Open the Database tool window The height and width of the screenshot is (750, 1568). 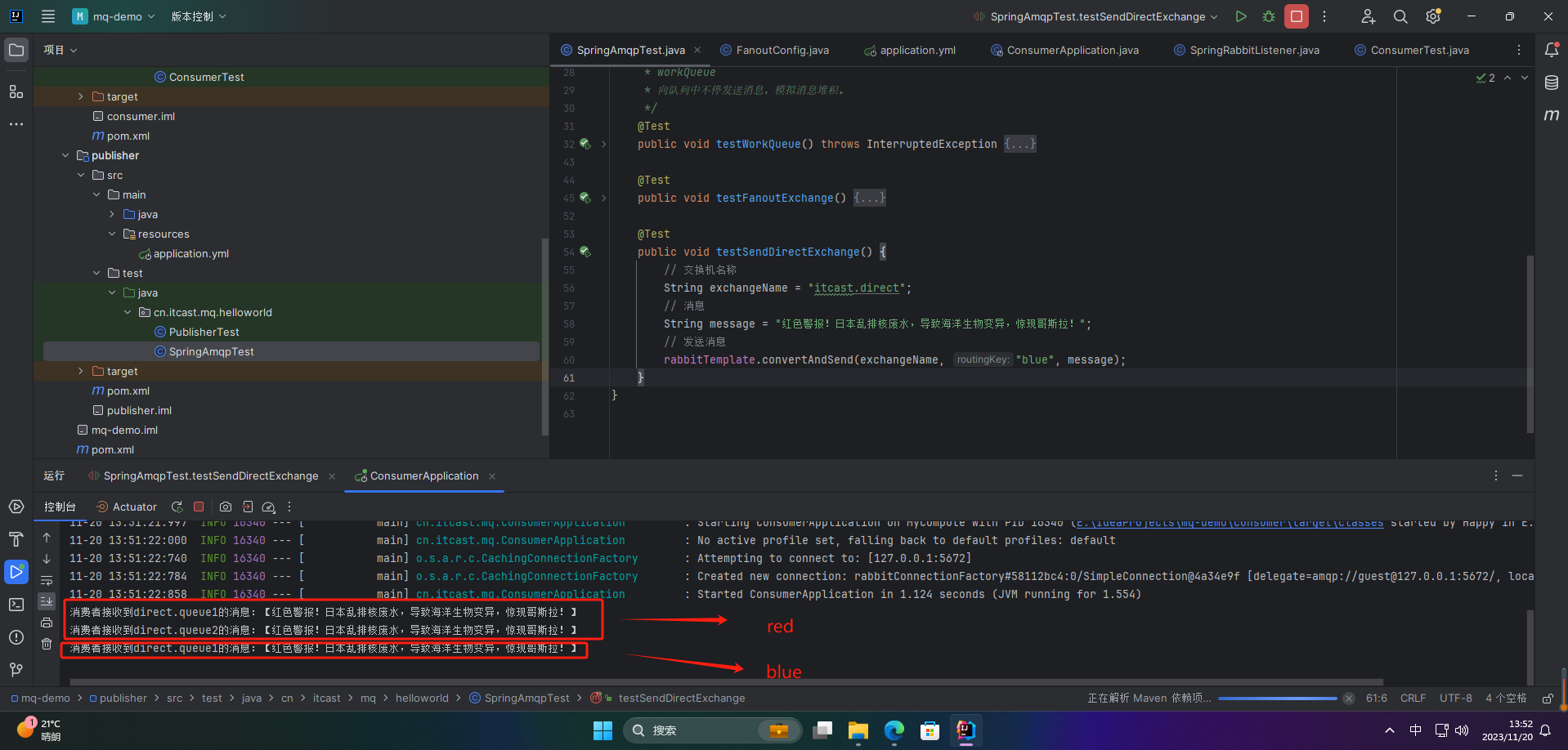click(x=1552, y=83)
